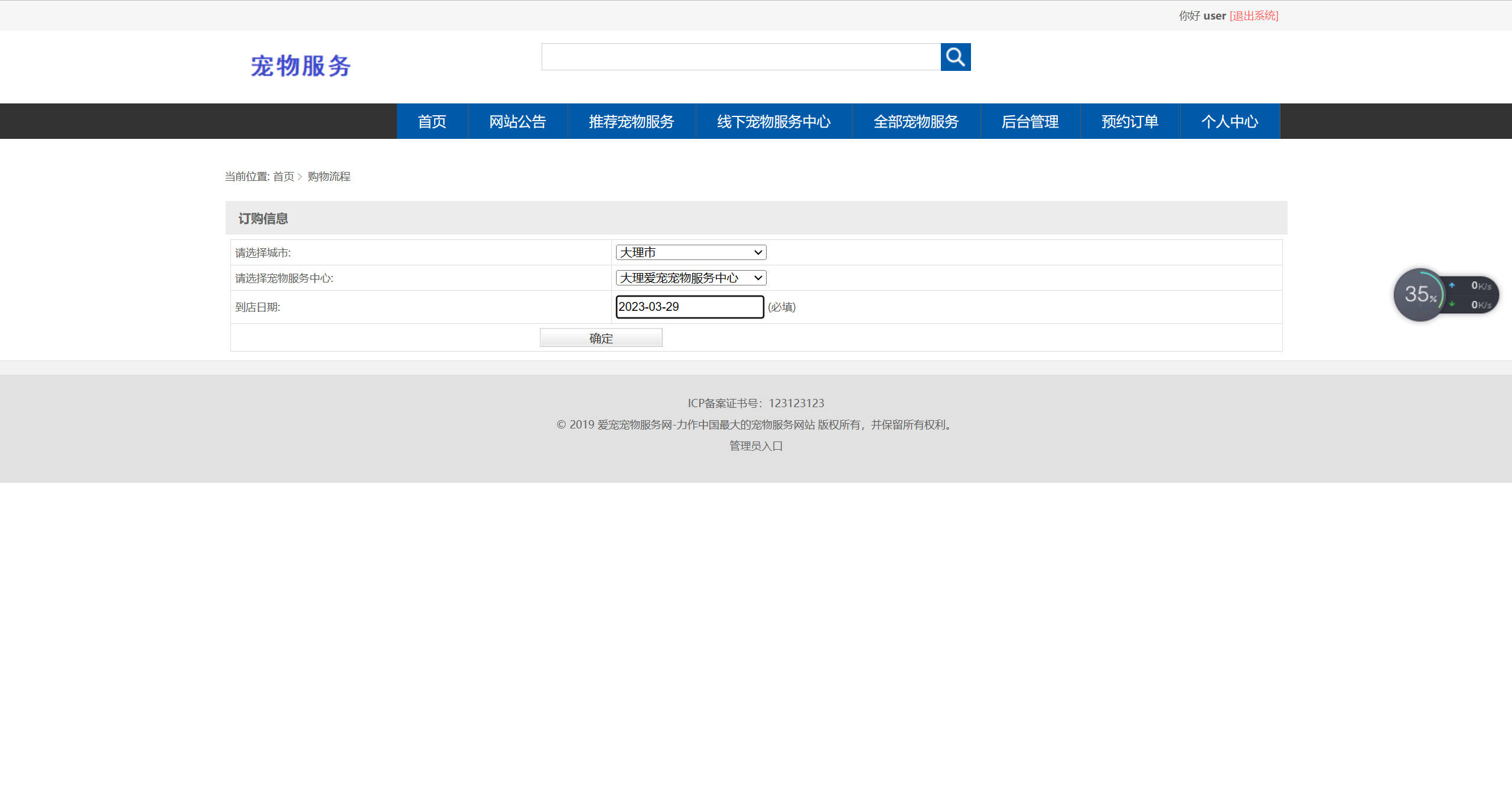Go to 线下宠物服务中心 page

coord(774,121)
